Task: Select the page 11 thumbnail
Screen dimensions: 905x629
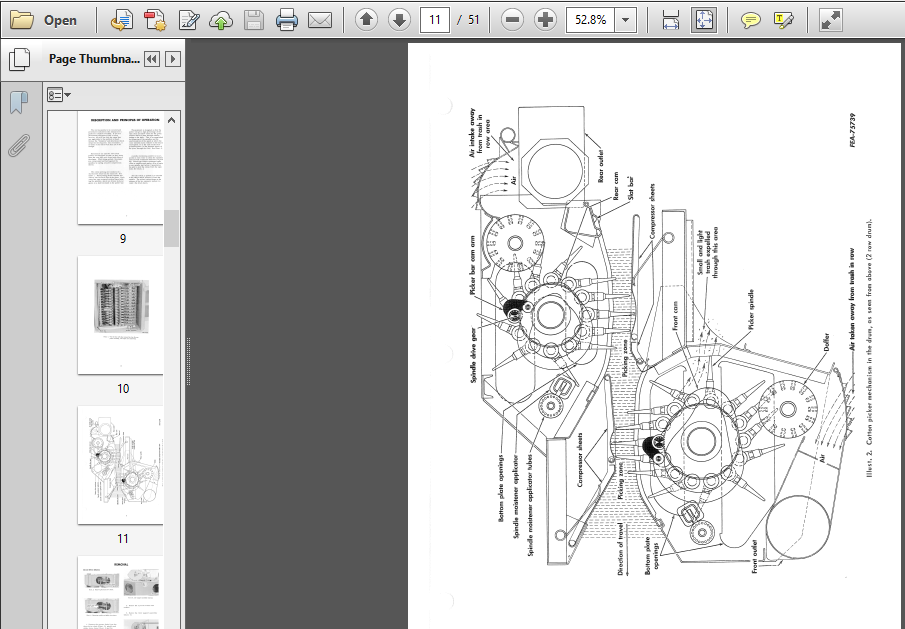Action: tap(120, 465)
